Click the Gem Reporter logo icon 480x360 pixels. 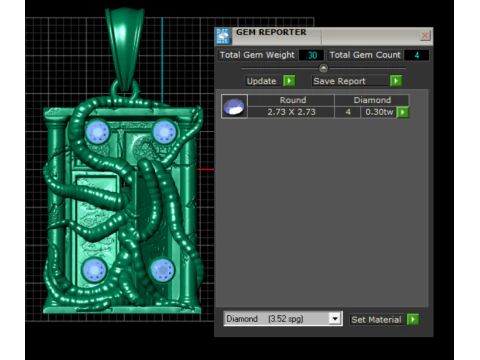[x=223, y=36]
